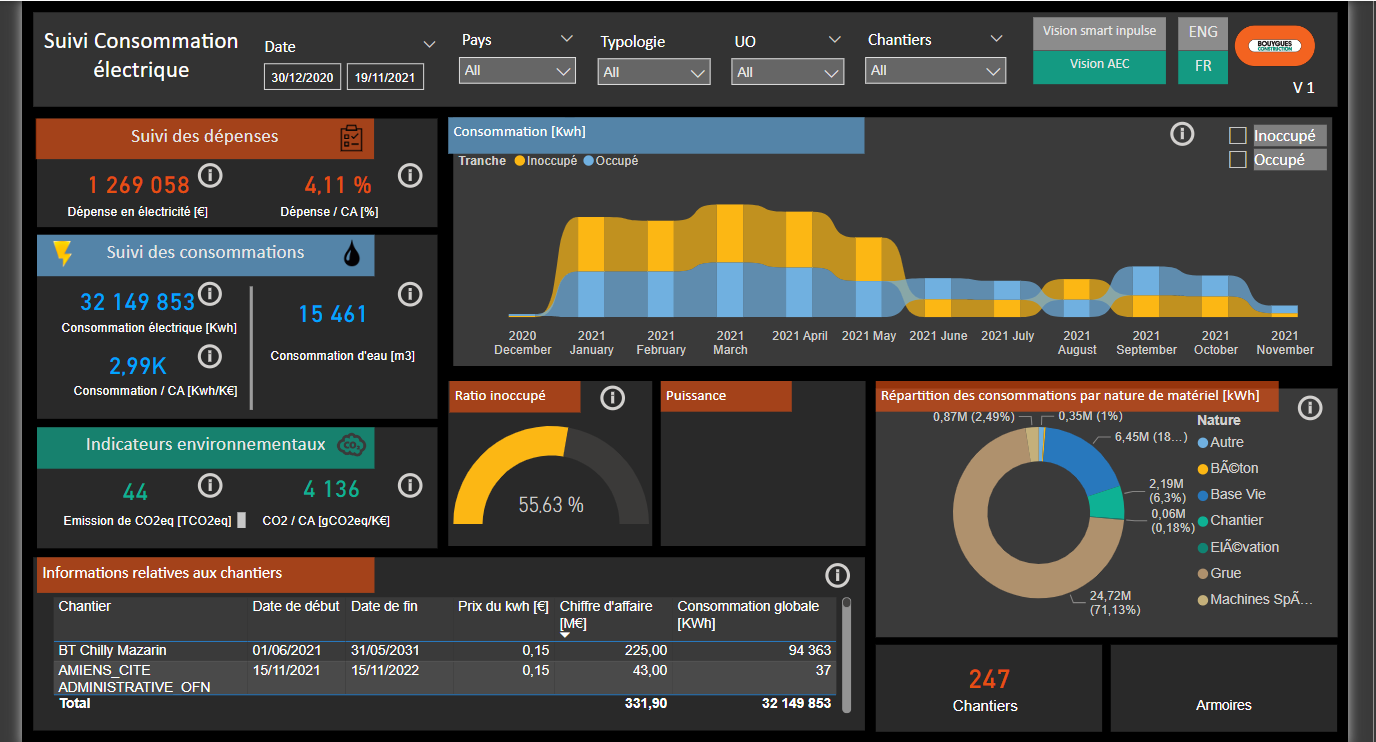Click info icon in Ratio inoccupé panel
Viewport: 1376px width, 742px height.
tap(612, 398)
